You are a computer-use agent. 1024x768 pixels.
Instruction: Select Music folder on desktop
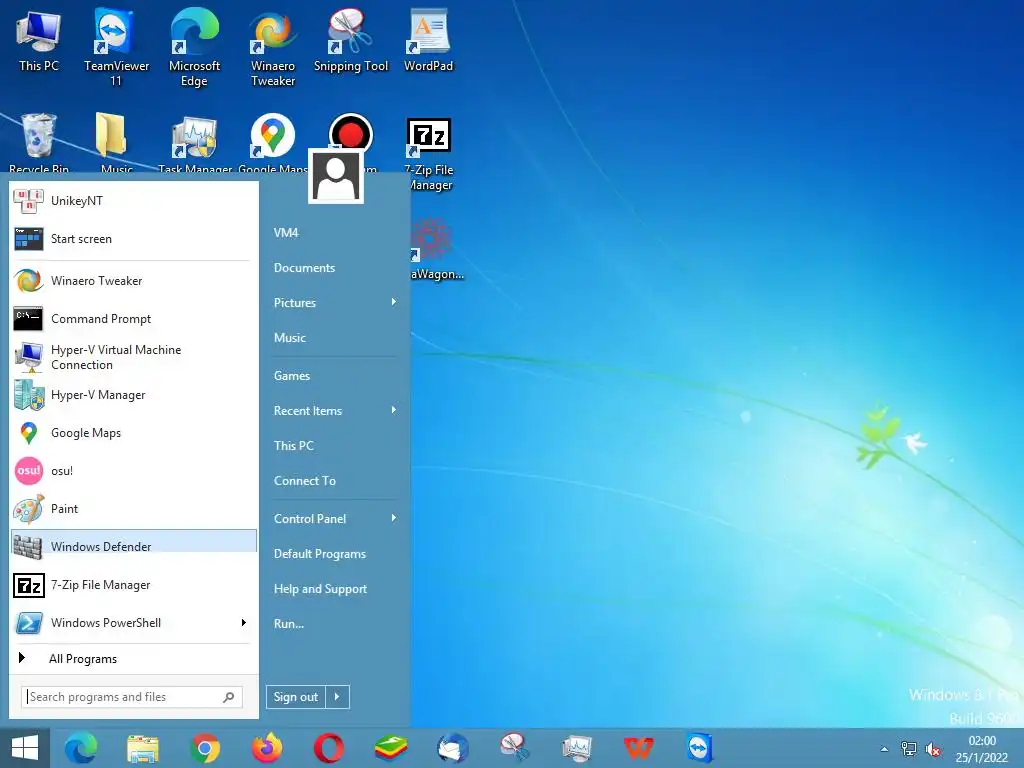pos(116,144)
